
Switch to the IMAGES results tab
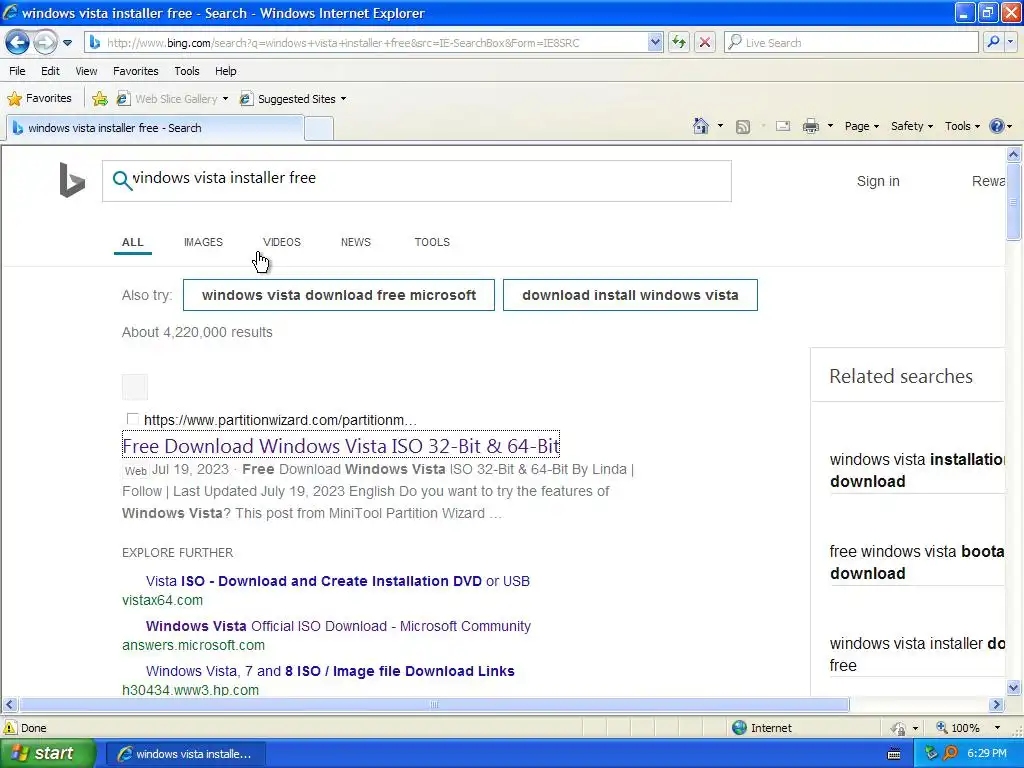point(203,242)
